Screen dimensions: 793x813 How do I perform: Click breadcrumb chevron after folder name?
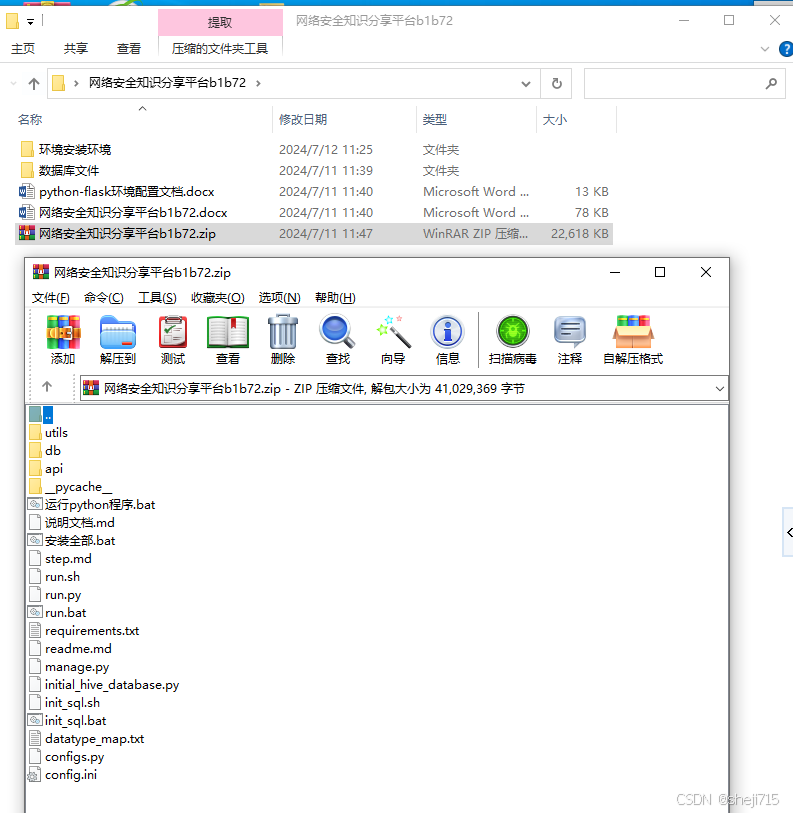[258, 83]
